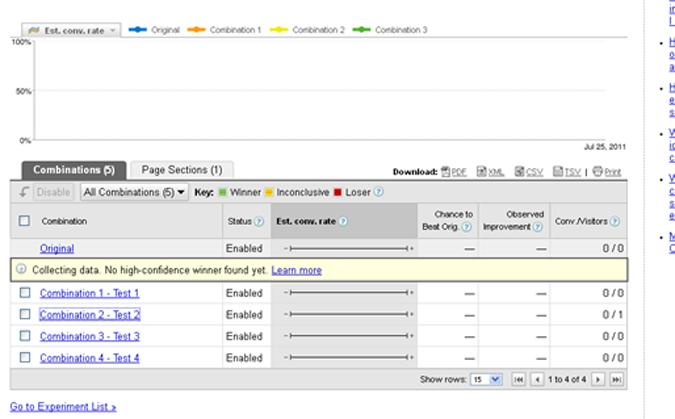The height and width of the screenshot is (419, 675).
Task: Click the Original conversion rate range bar
Action: point(347,248)
